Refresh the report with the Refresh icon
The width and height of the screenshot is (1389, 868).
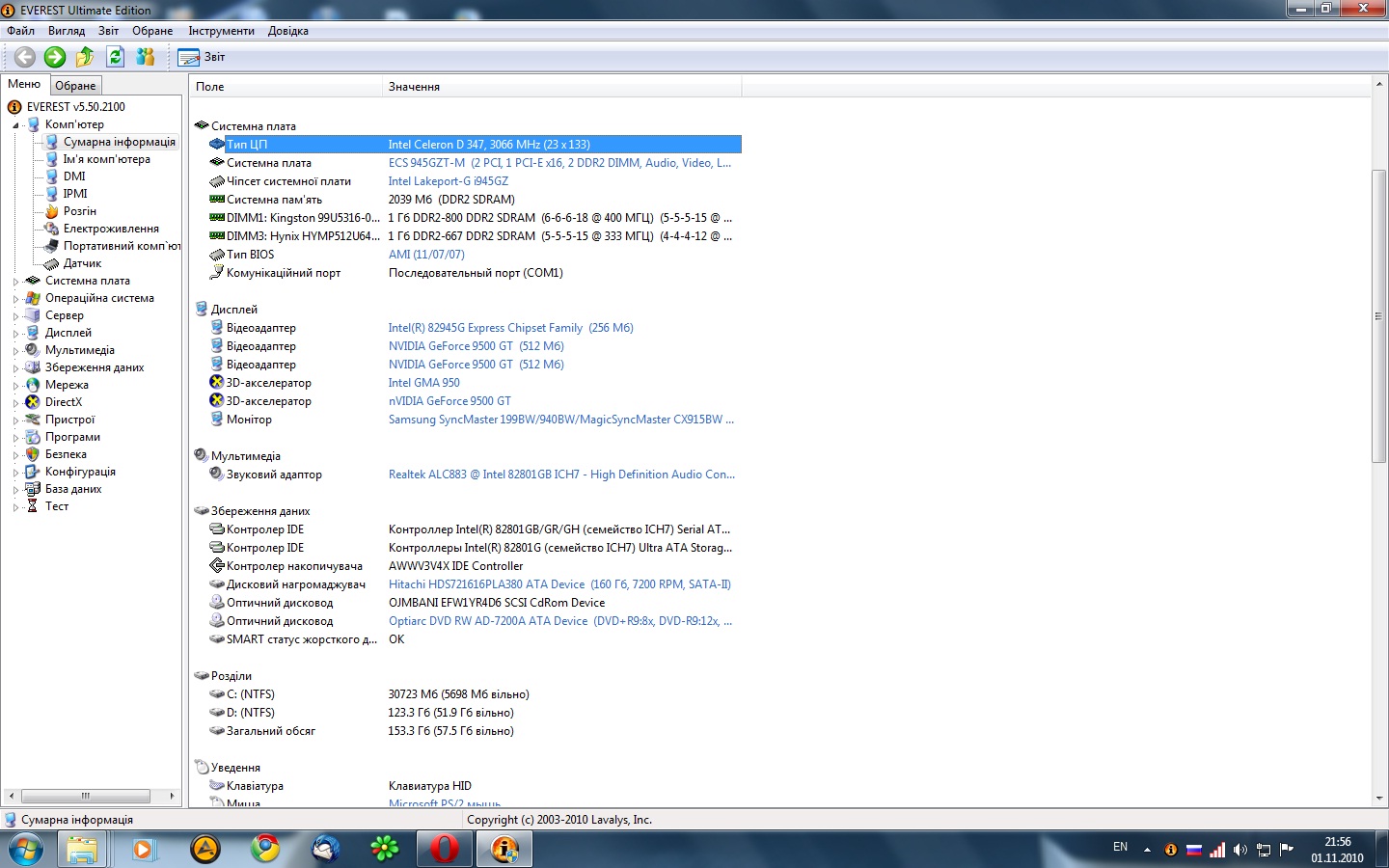coord(116,57)
